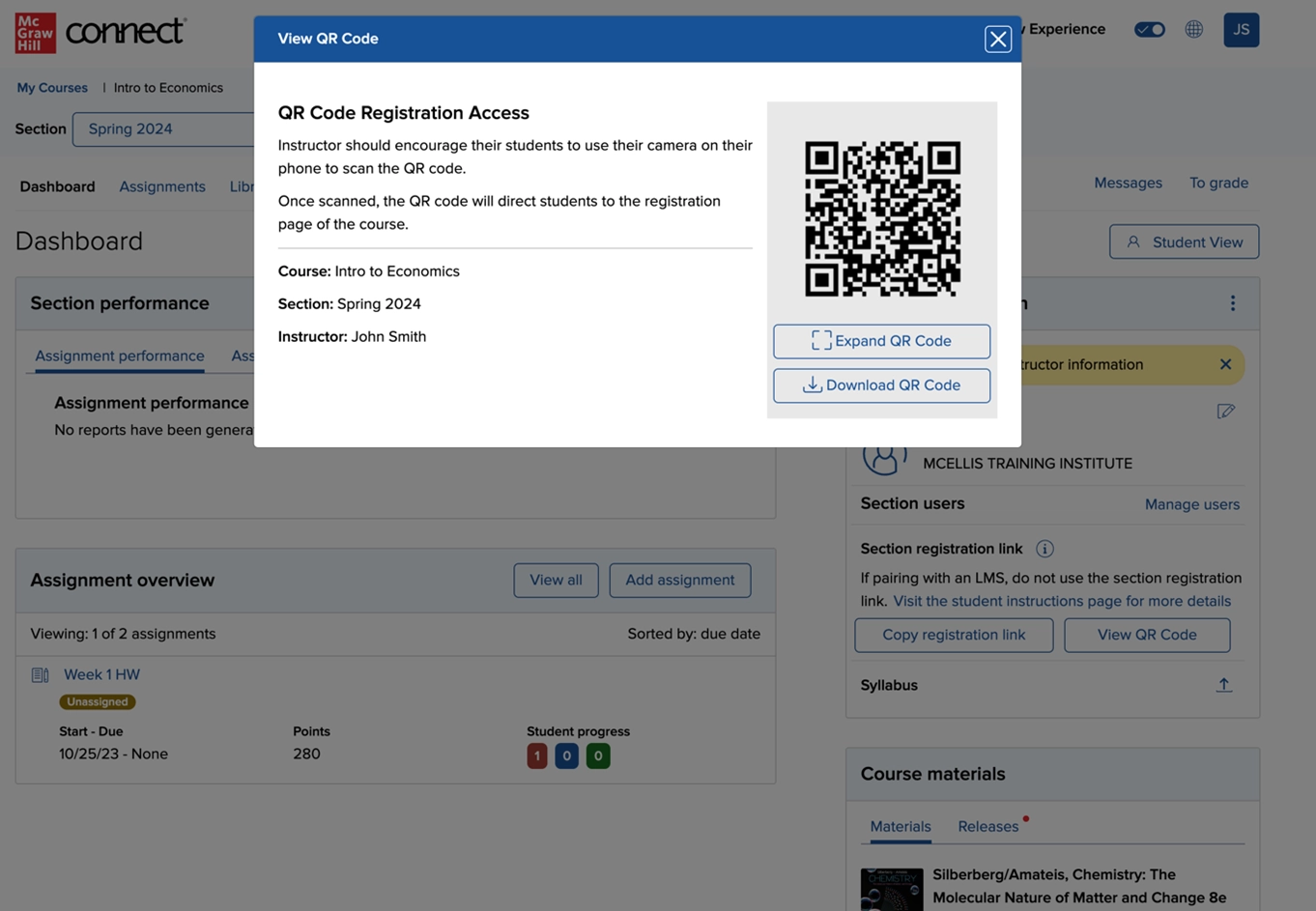
Task: Click the Copy registration link button
Action: (x=954, y=635)
